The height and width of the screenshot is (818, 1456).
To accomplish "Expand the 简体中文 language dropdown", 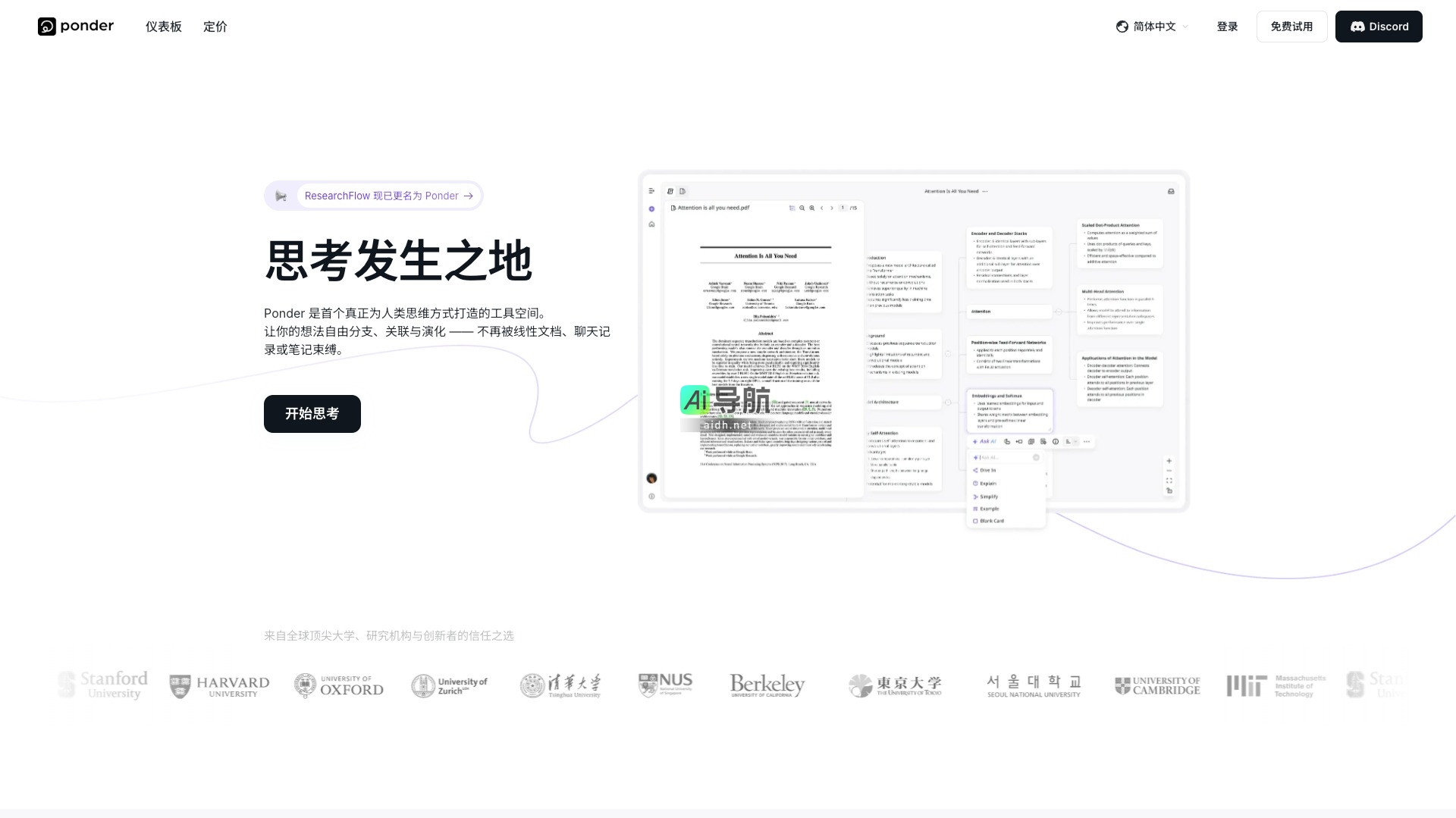I will [1152, 27].
